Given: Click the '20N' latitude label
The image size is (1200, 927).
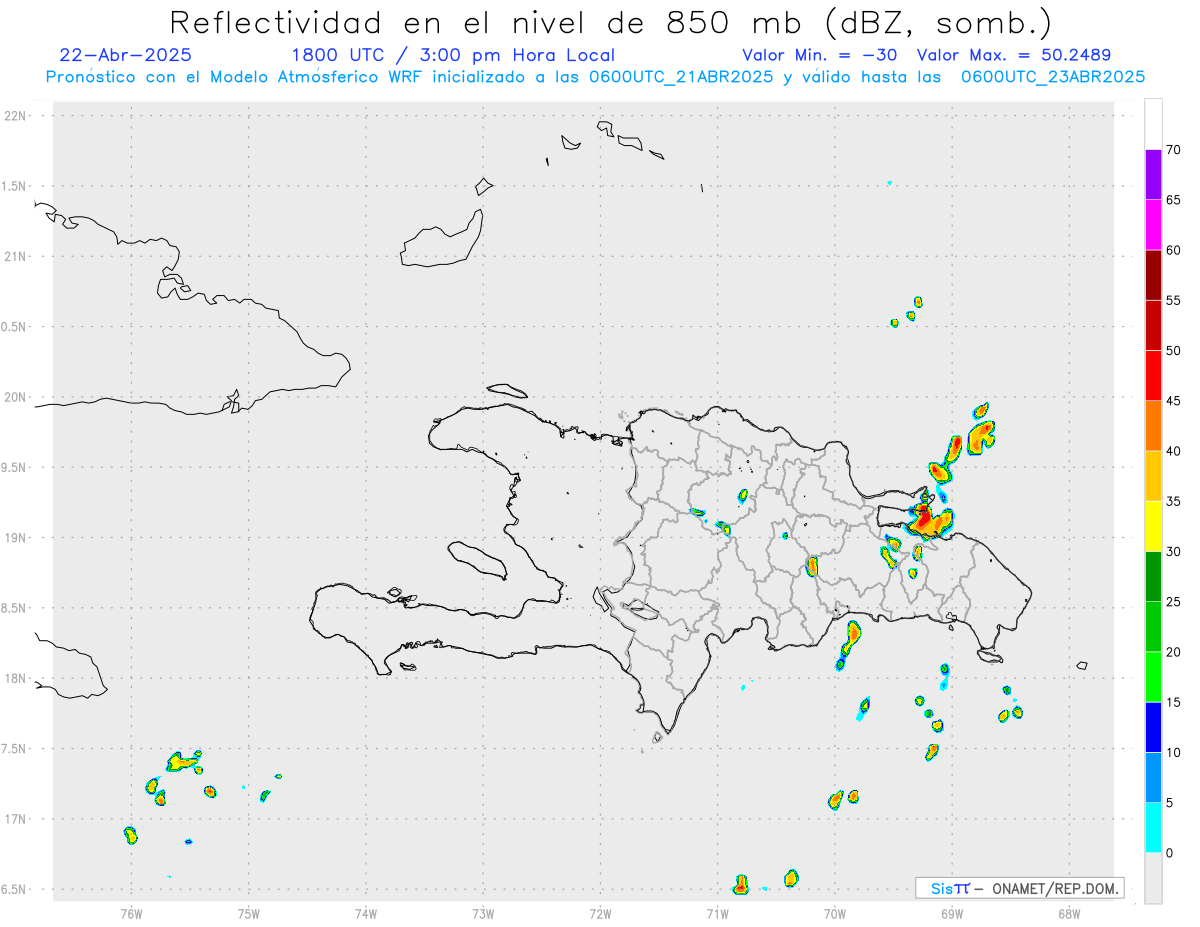Looking at the screenshot, I should coord(17,397).
